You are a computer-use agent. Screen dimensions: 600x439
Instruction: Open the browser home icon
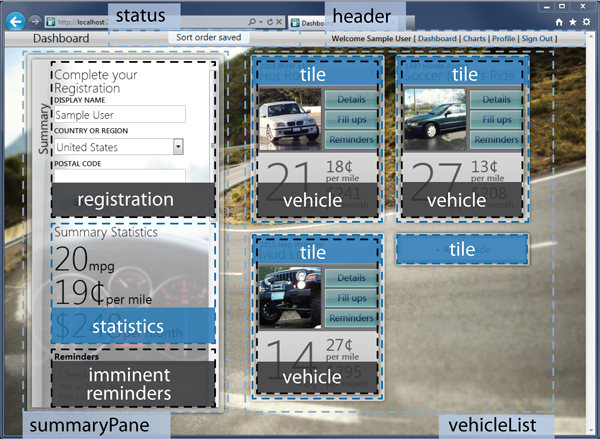tap(559, 22)
